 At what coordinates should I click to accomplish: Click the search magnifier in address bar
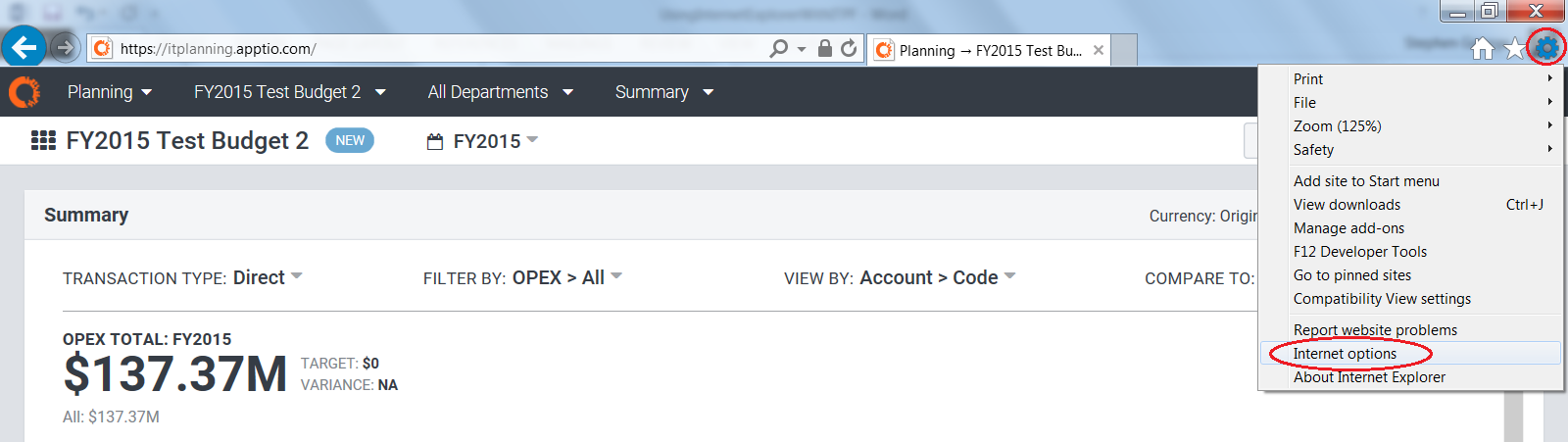point(779,48)
